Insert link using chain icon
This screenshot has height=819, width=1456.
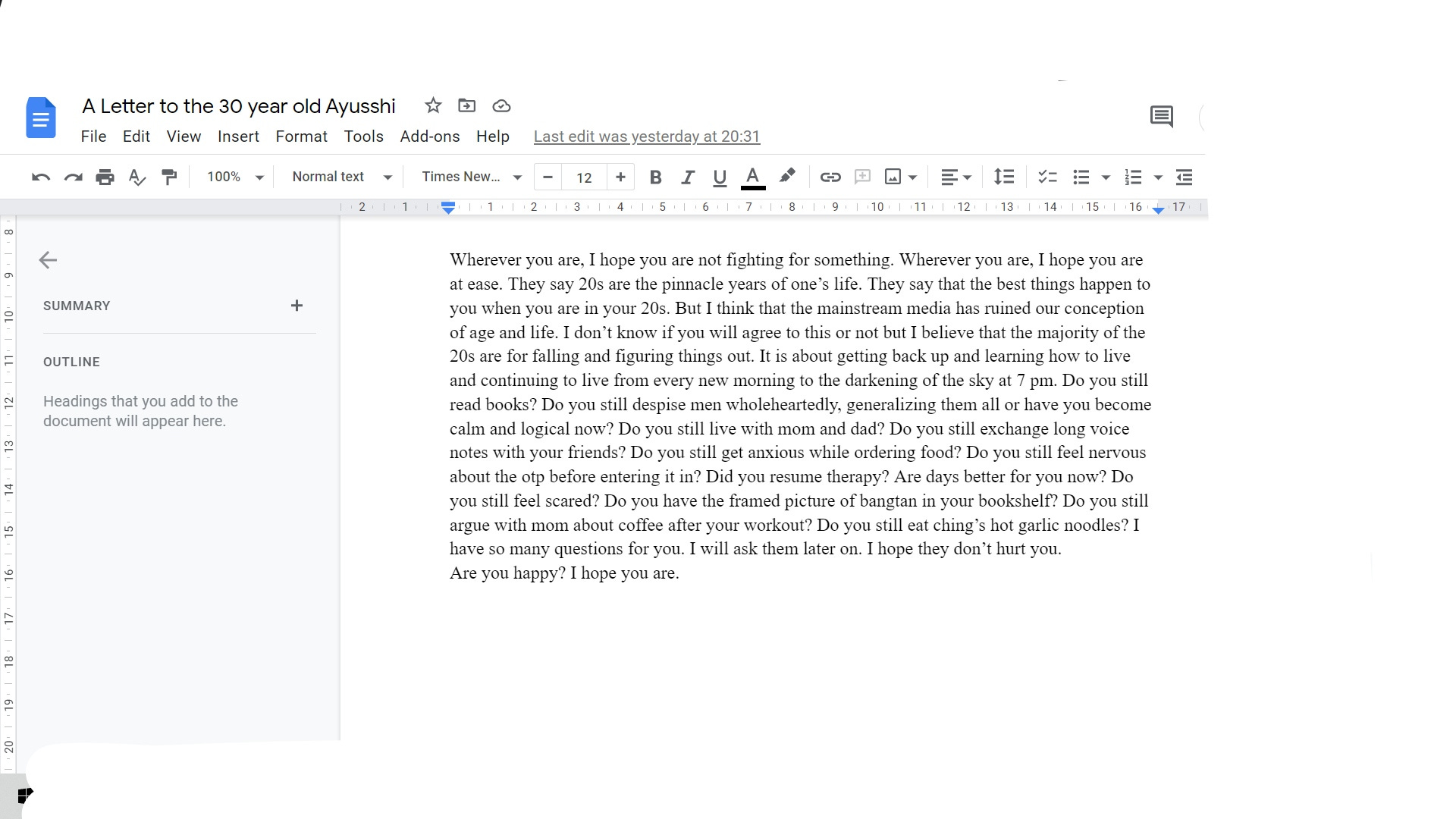[x=830, y=177]
